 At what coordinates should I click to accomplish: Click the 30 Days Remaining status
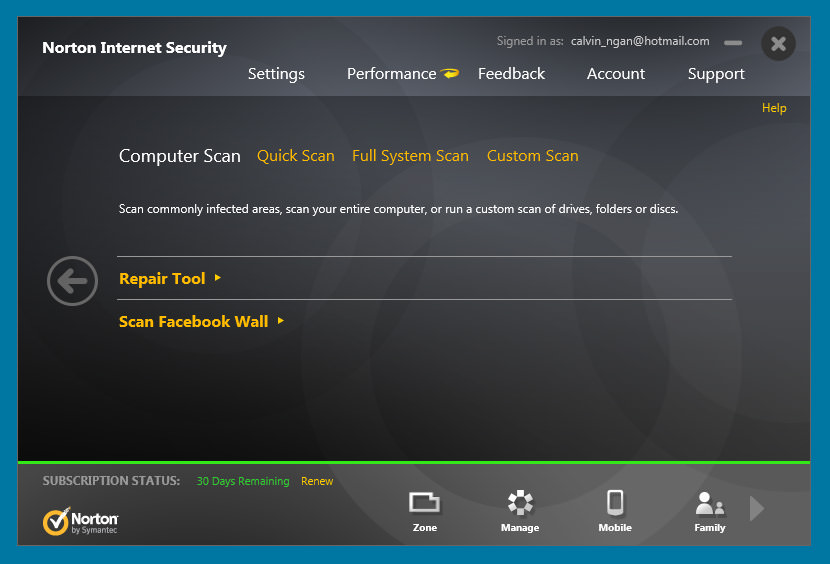pos(243,481)
